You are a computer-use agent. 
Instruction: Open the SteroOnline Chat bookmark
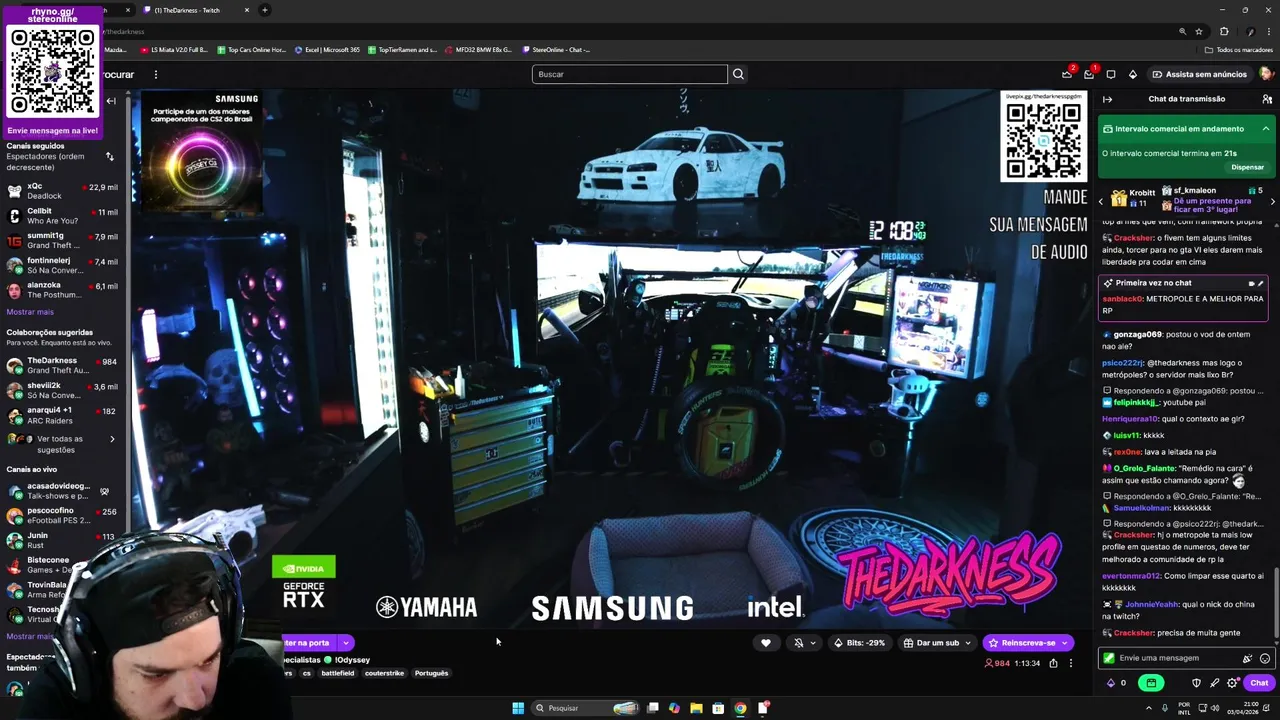click(x=554, y=49)
